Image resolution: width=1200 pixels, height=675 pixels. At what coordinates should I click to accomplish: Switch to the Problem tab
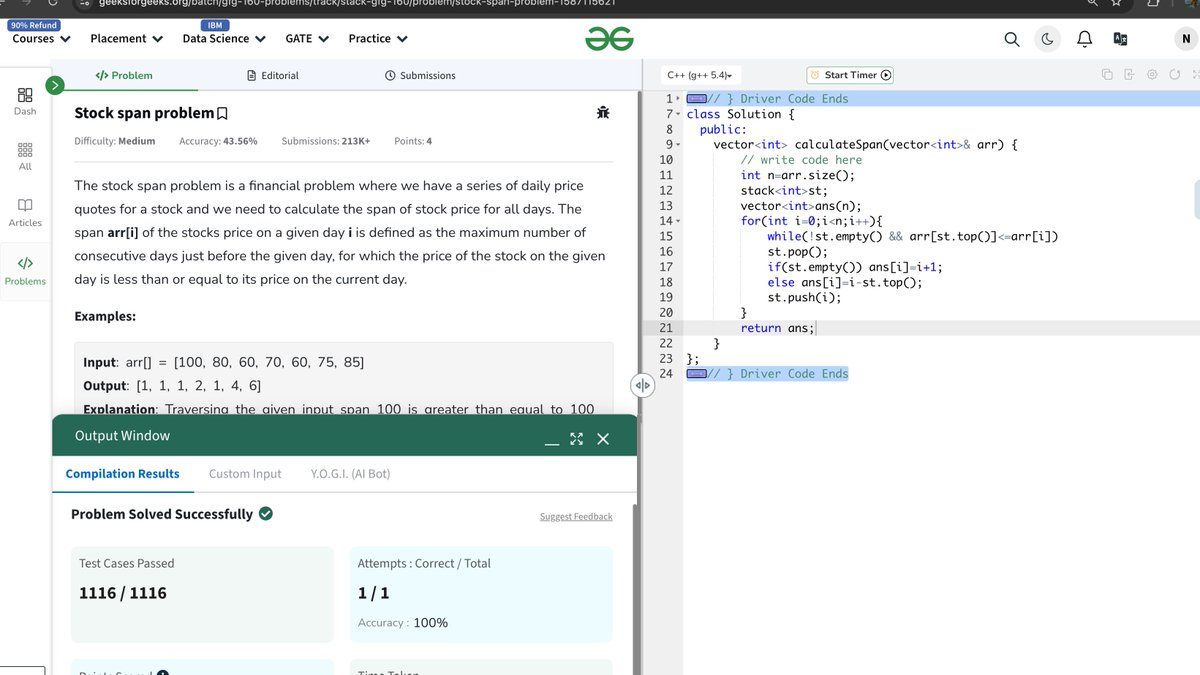pyautogui.click(x=124, y=75)
